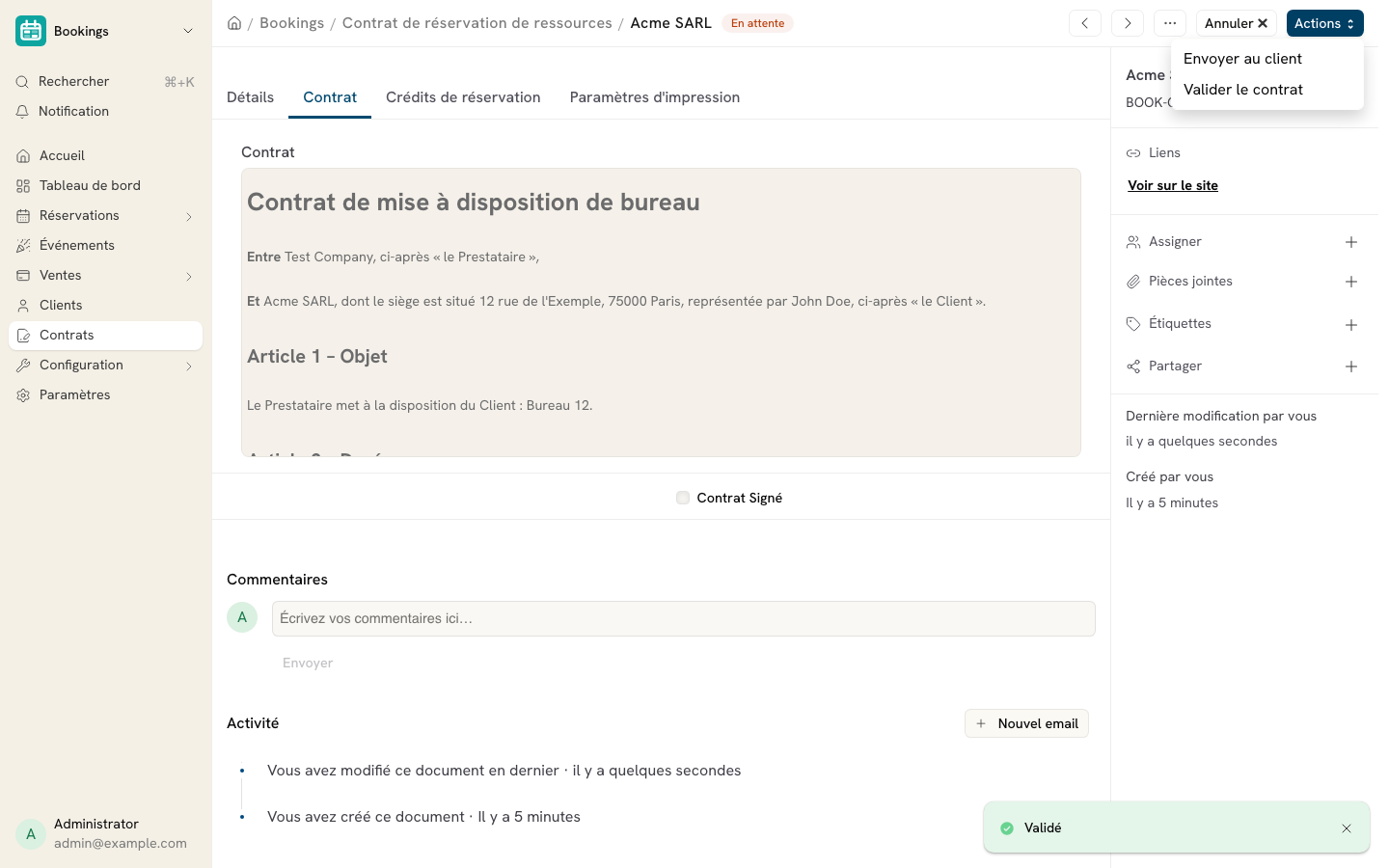This screenshot has width=1389, height=868.
Task: Open Clients in the sidebar
Action: [106, 305]
